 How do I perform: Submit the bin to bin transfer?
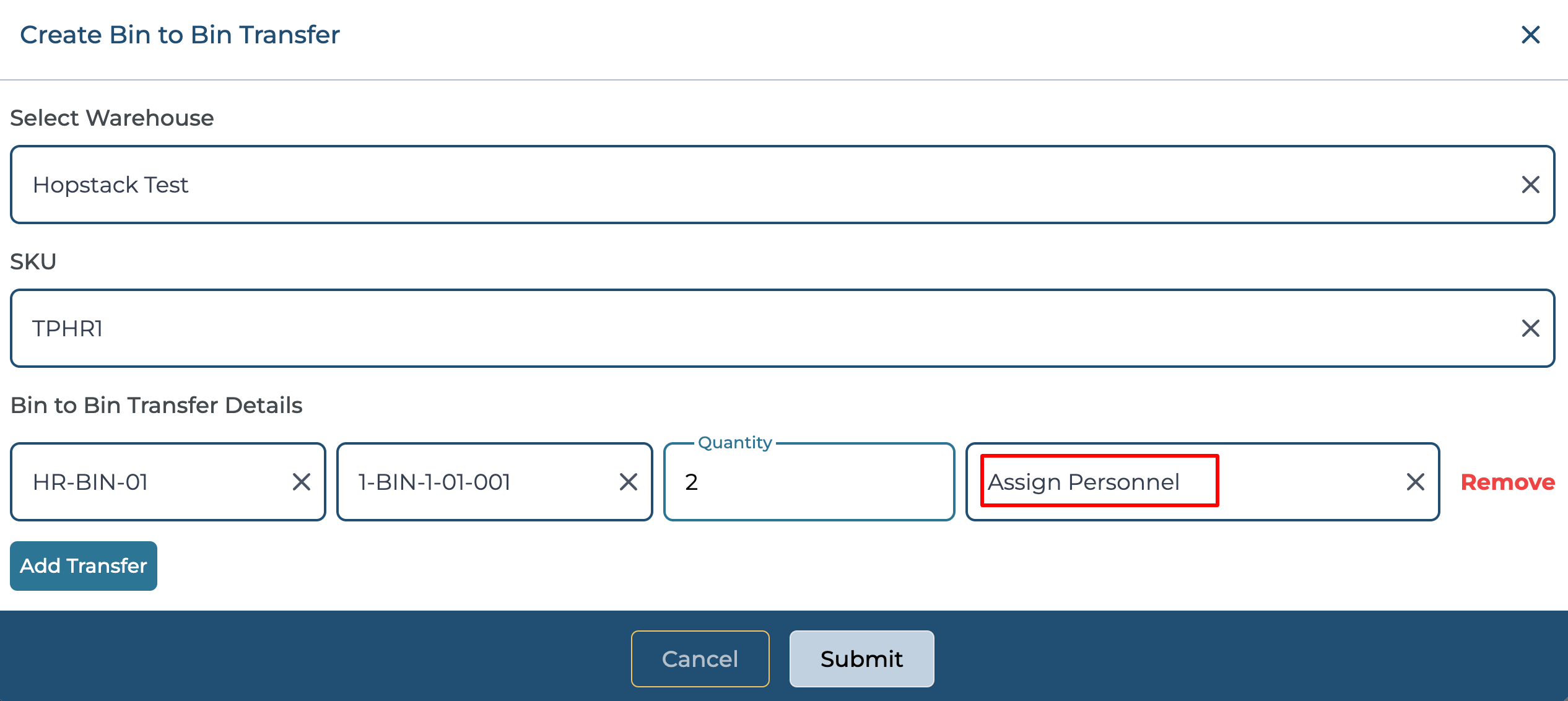point(861,659)
